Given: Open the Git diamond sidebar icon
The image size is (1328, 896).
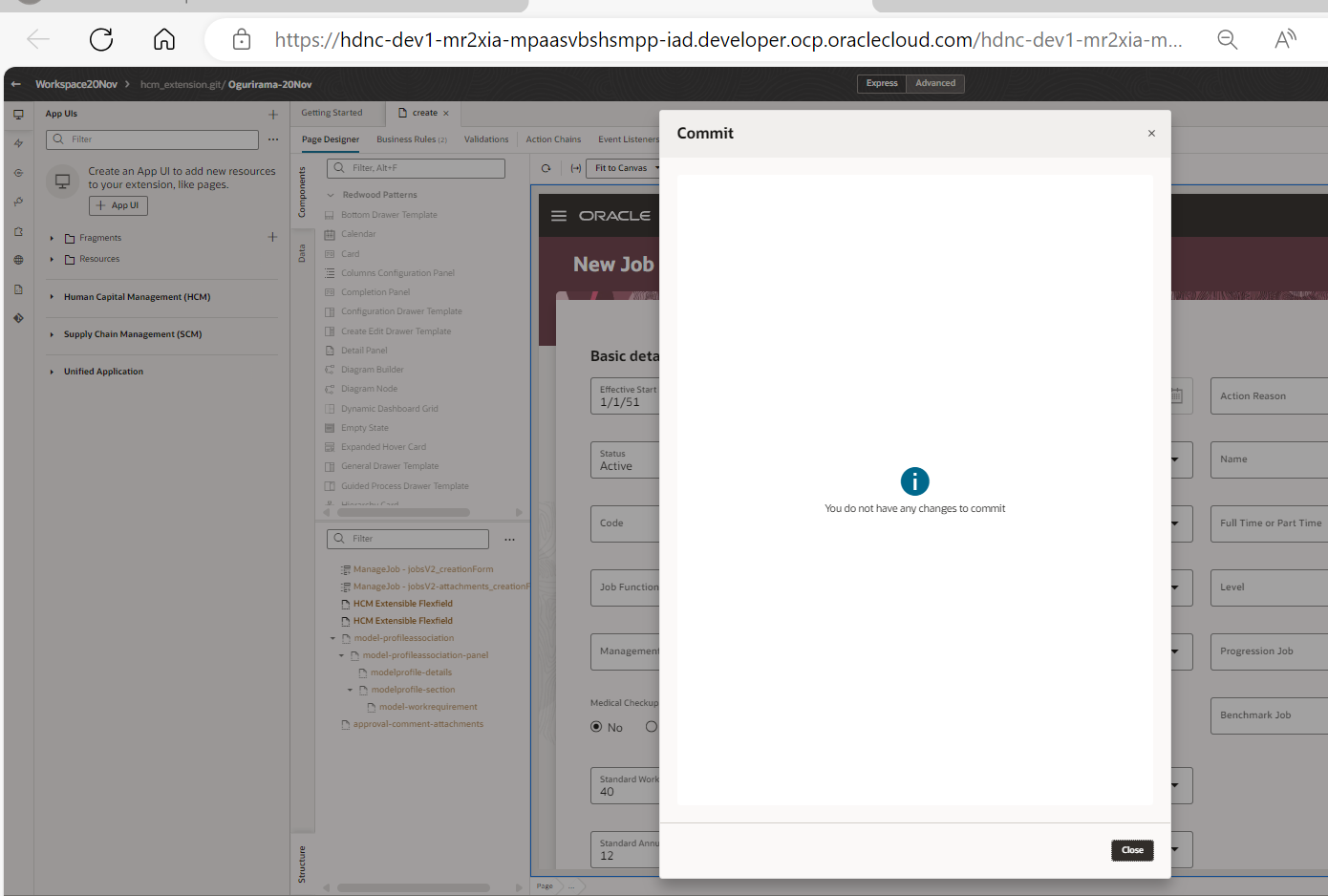Looking at the screenshot, I should click(x=18, y=318).
